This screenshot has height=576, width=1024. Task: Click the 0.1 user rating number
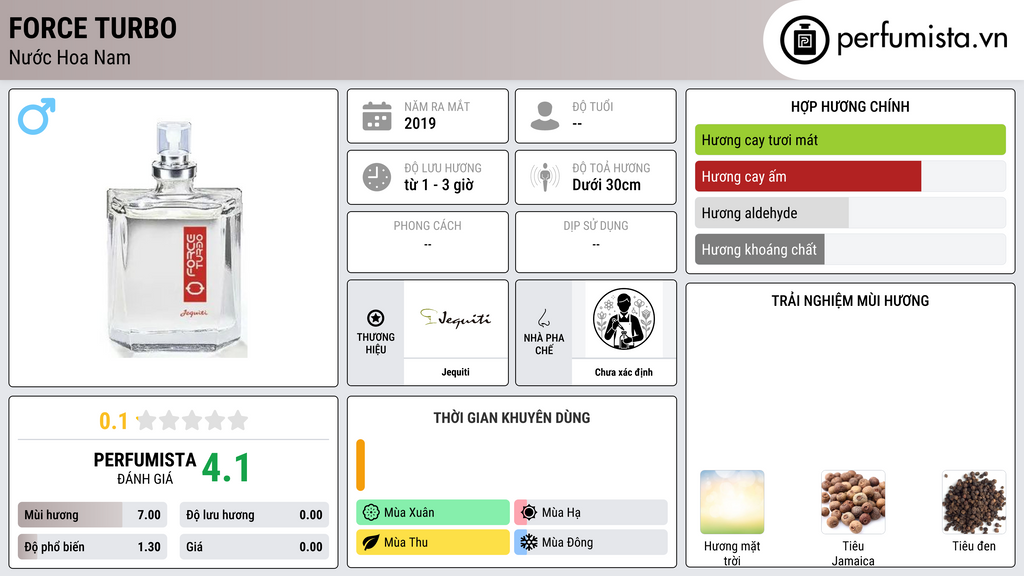[114, 421]
